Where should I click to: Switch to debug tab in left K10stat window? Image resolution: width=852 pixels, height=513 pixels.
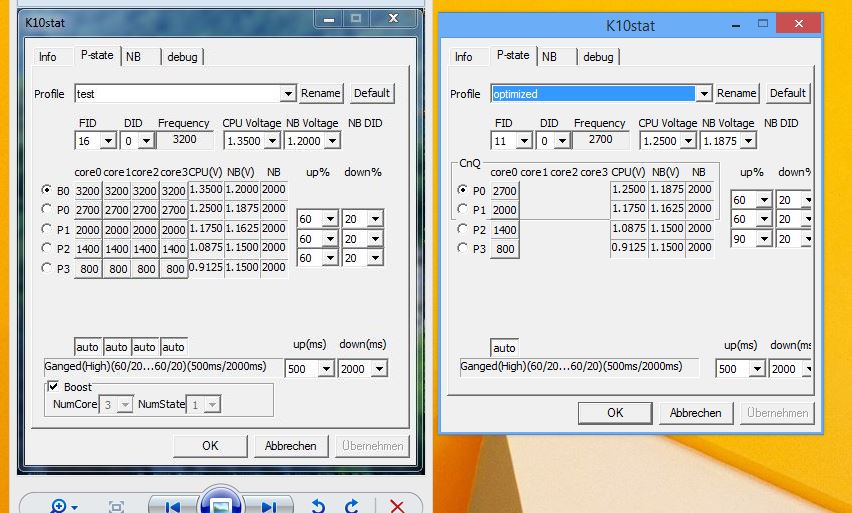(x=182, y=57)
